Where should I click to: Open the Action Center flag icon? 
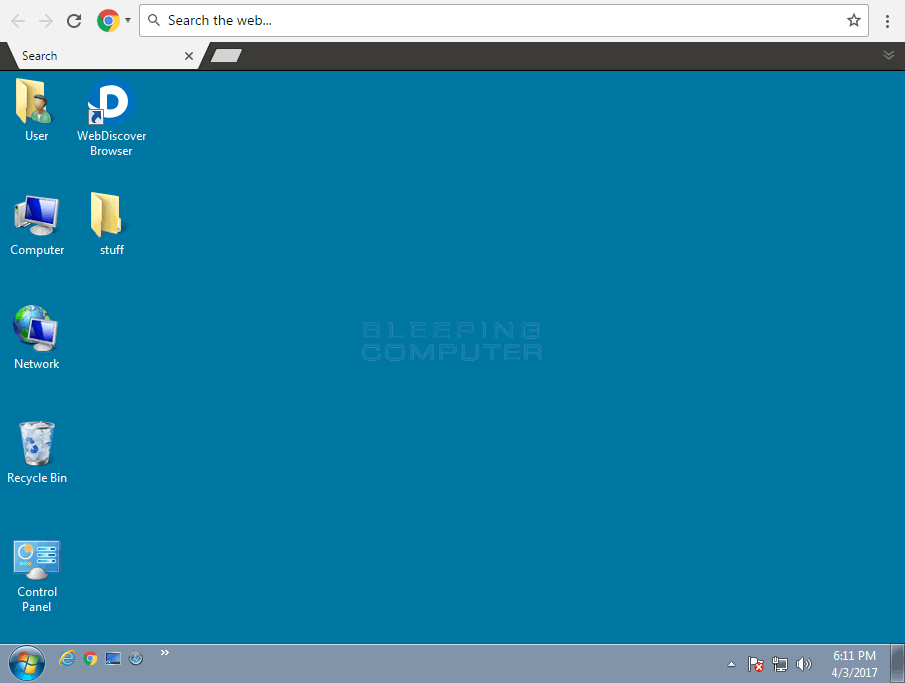[x=756, y=665]
